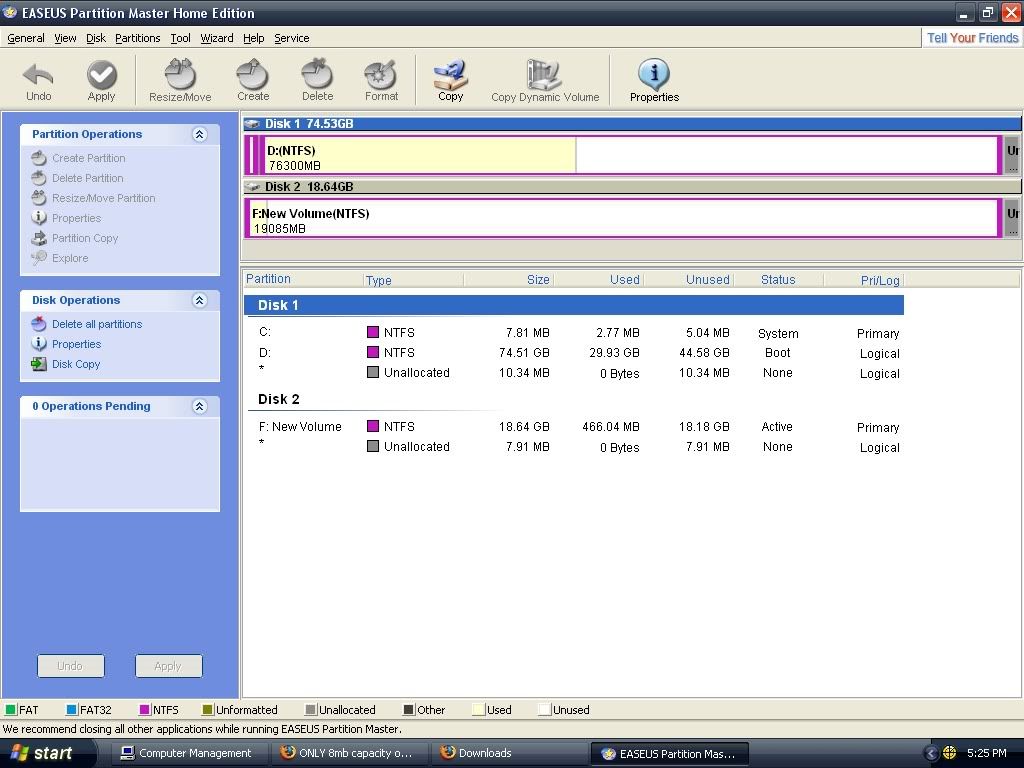Screen dimensions: 1024x768
Task: Sort by the Partition column header
Action: coord(304,280)
